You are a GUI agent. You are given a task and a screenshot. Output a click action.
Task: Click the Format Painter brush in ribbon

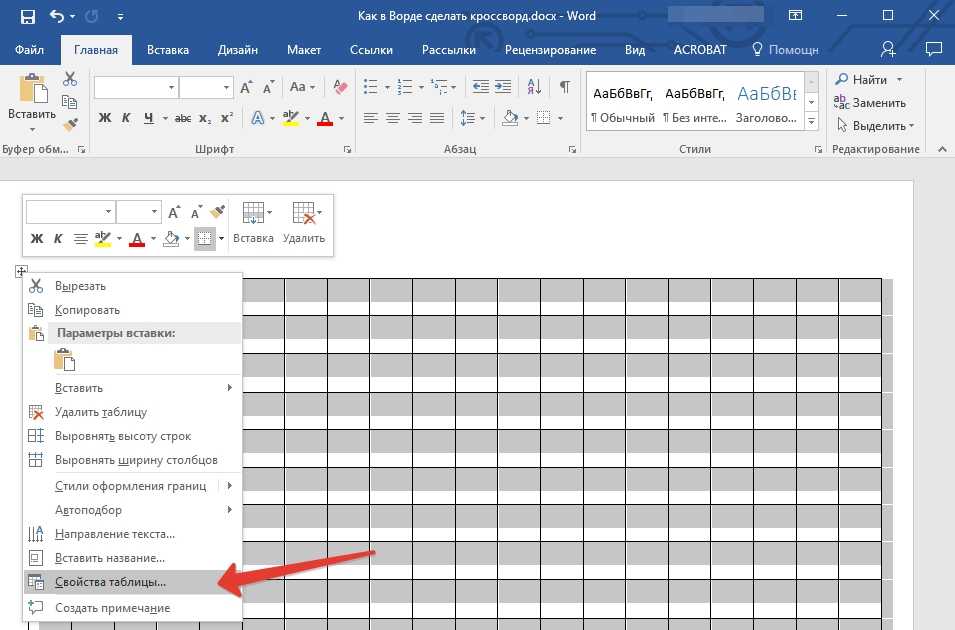(69, 126)
